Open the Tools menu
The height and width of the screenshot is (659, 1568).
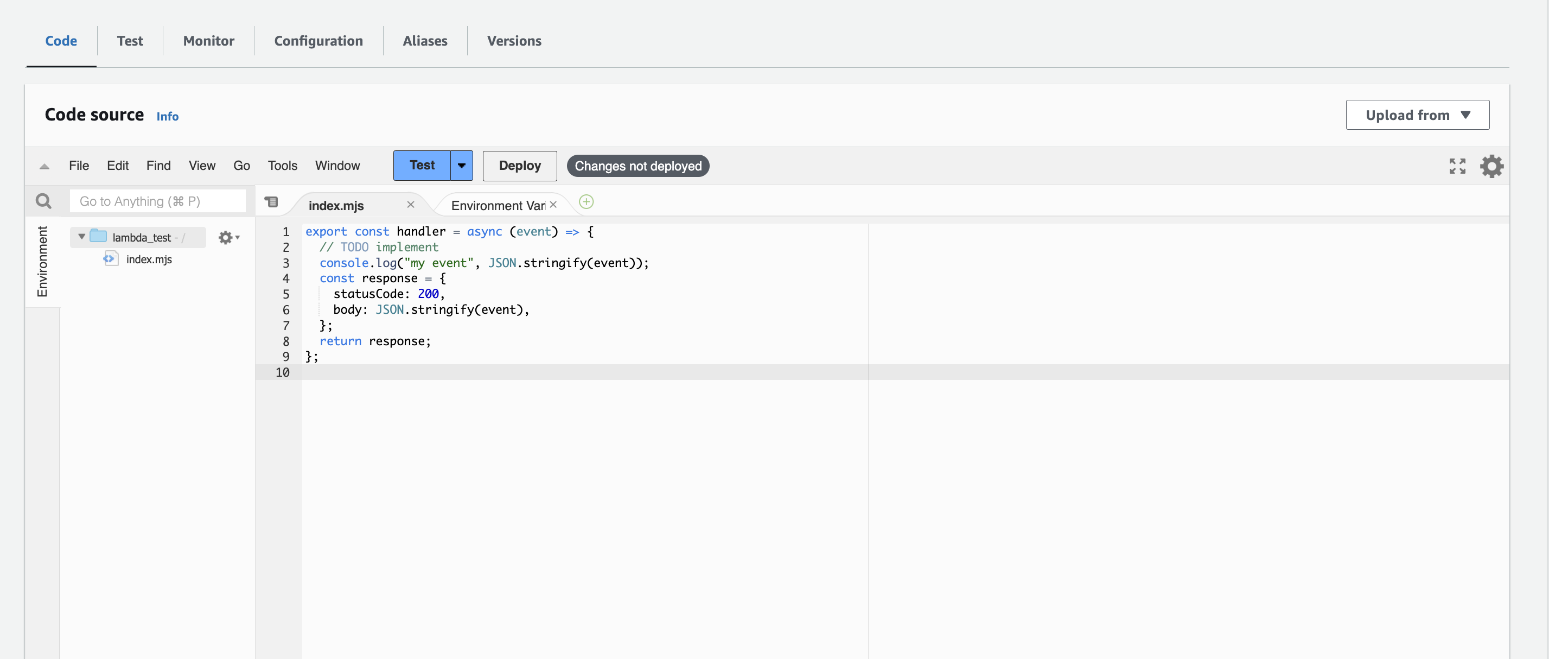[283, 166]
